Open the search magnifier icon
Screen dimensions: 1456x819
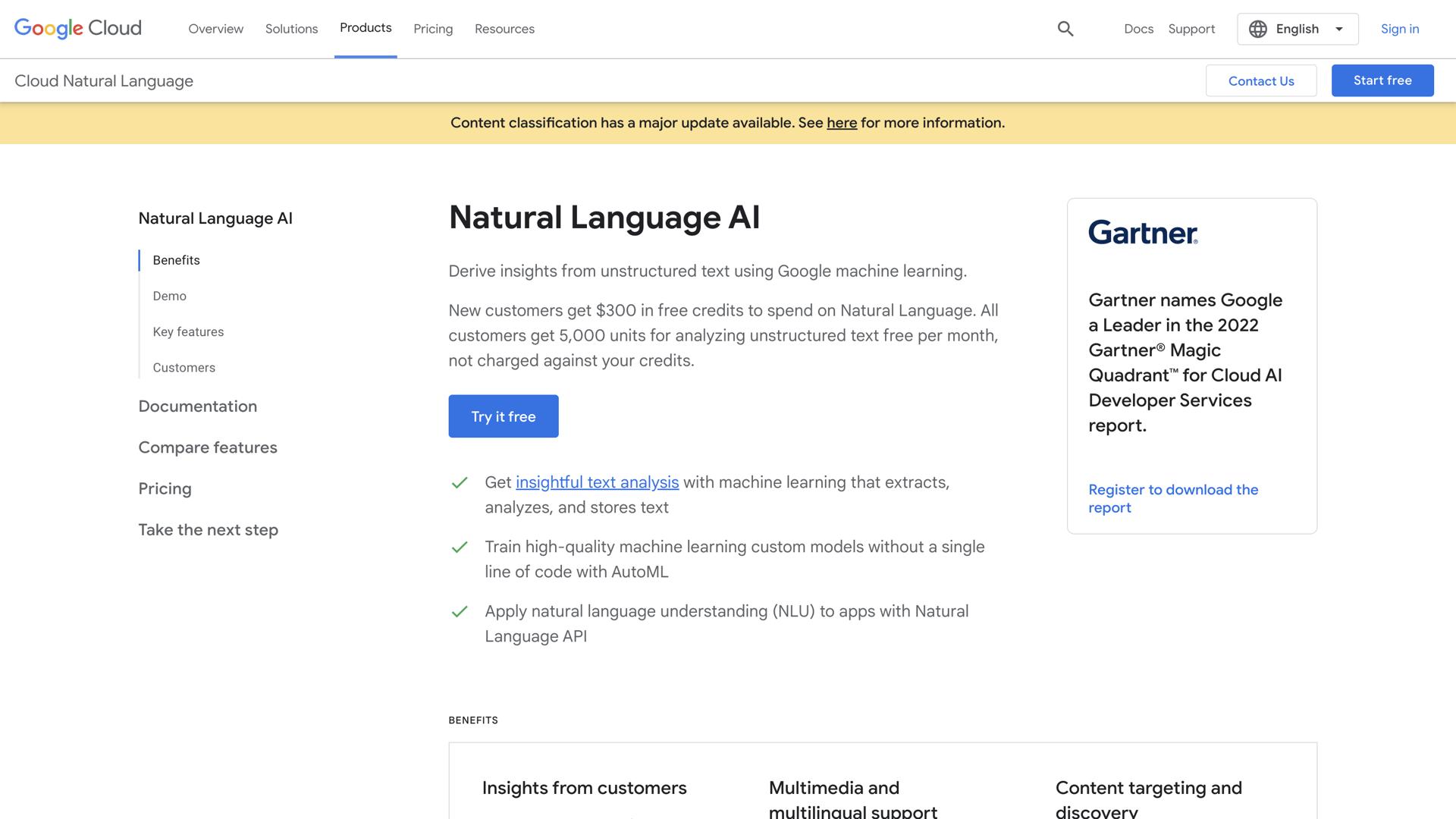click(x=1065, y=29)
